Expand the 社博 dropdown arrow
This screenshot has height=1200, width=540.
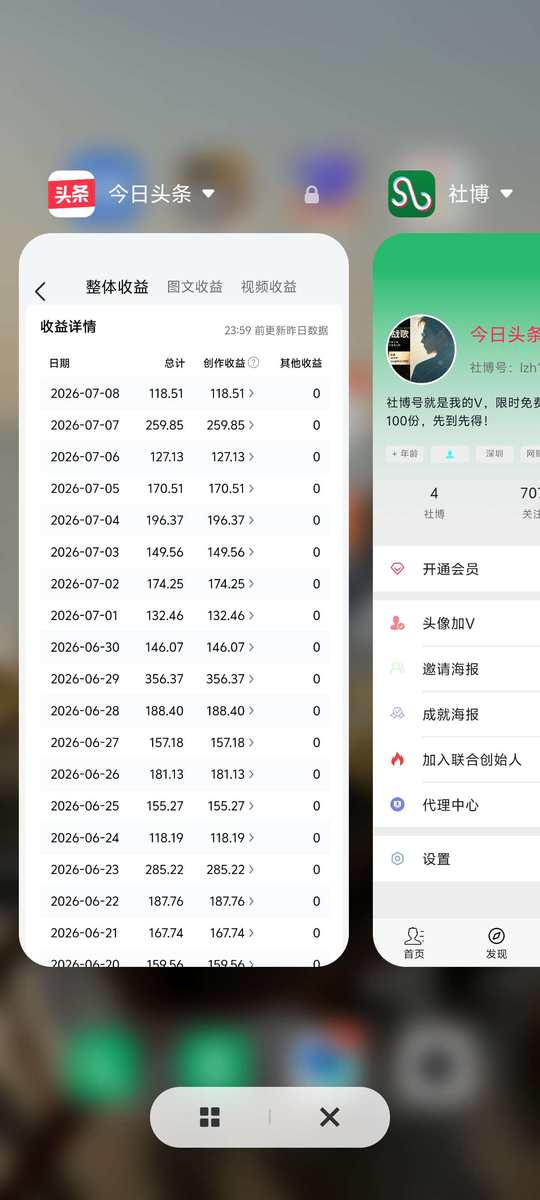pos(506,194)
